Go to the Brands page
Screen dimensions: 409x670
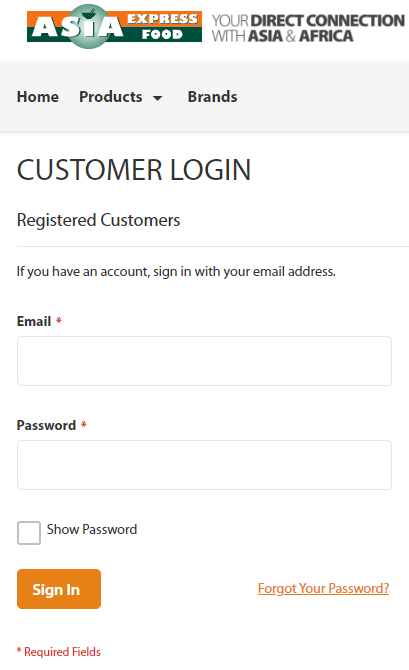212,97
